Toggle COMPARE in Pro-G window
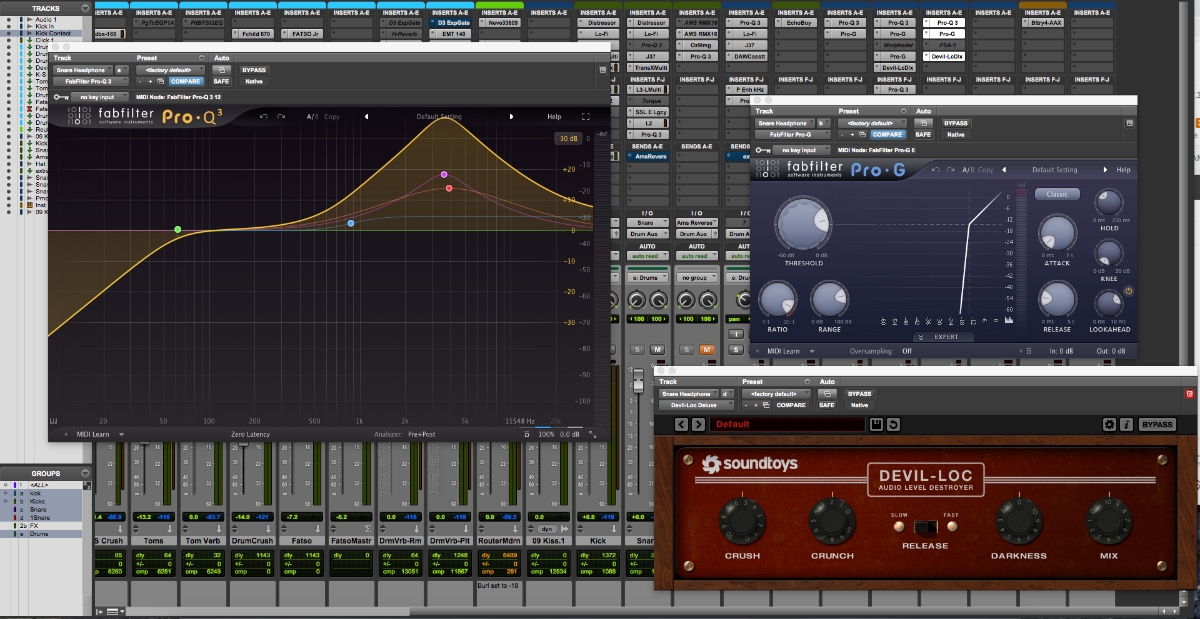Screen dimensions: 1200x619 [x=887, y=134]
